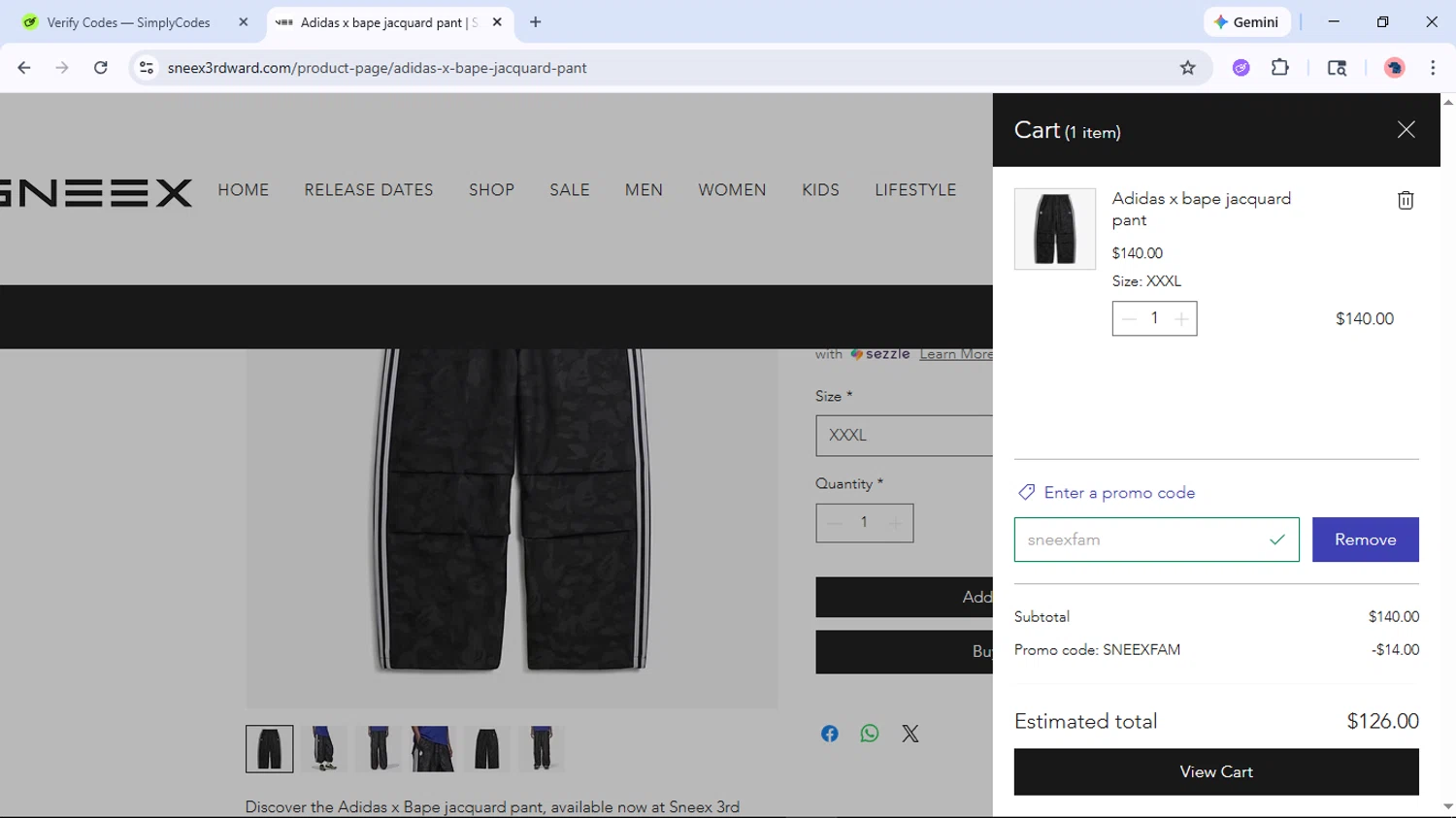This screenshot has height=818, width=1456.
Task: Click the address bar URL
Action: tap(377, 68)
